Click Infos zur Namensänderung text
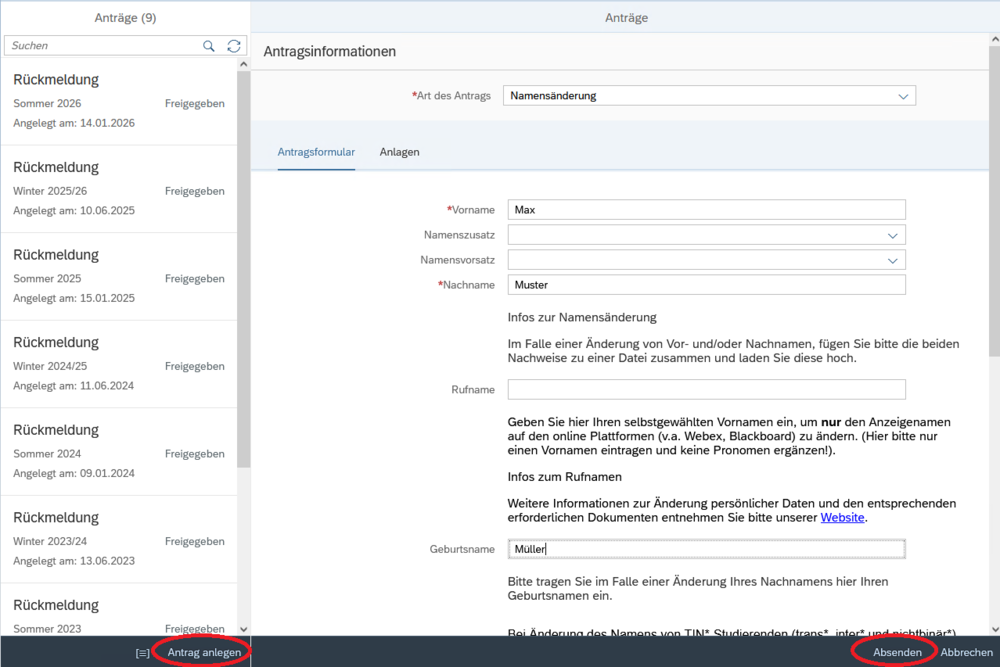Image resolution: width=1000 pixels, height=667 pixels. click(582, 318)
